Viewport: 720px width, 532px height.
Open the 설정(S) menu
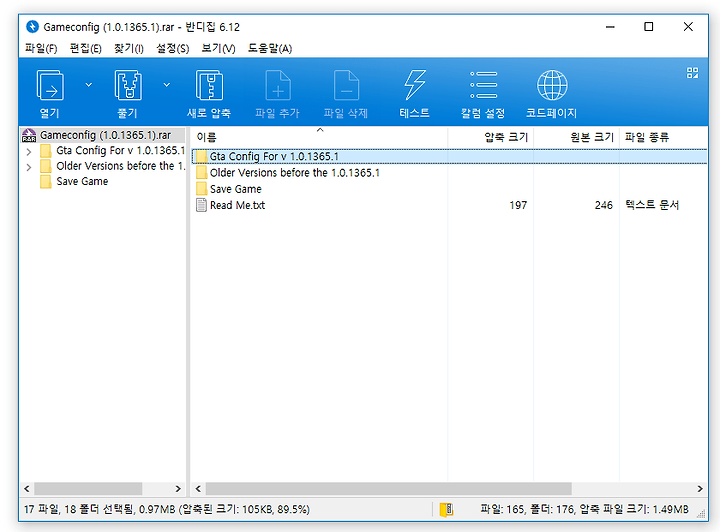pos(173,48)
